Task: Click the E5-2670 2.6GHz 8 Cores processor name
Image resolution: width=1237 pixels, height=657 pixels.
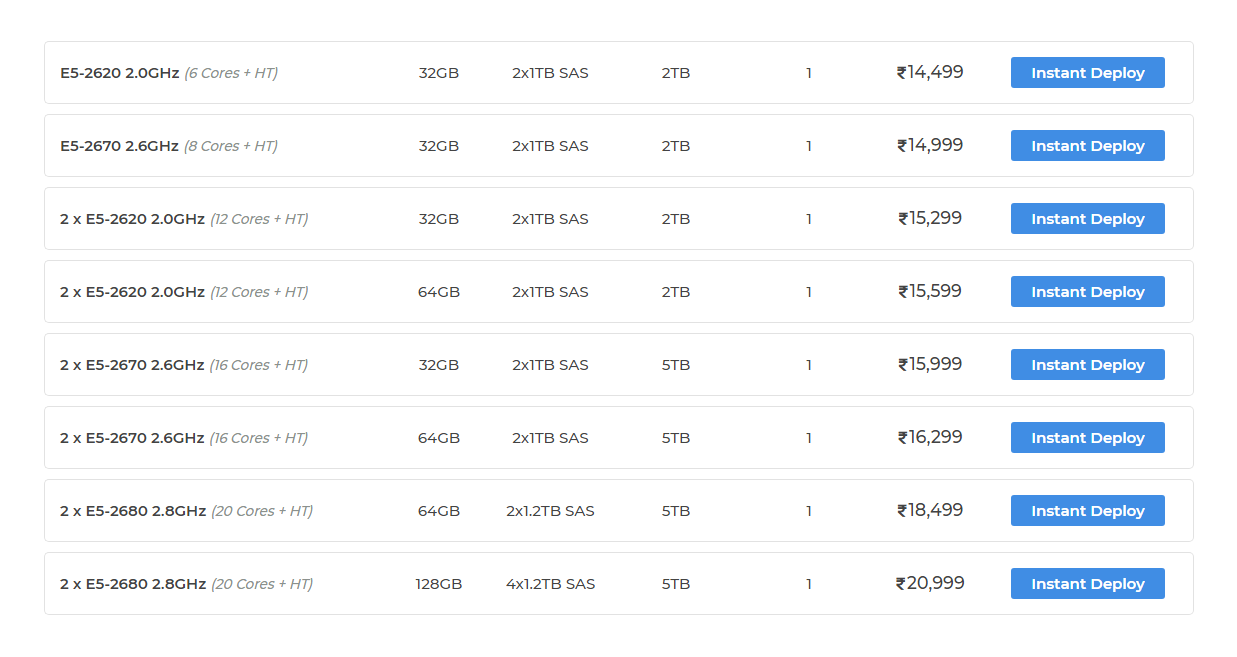Action: click(119, 146)
